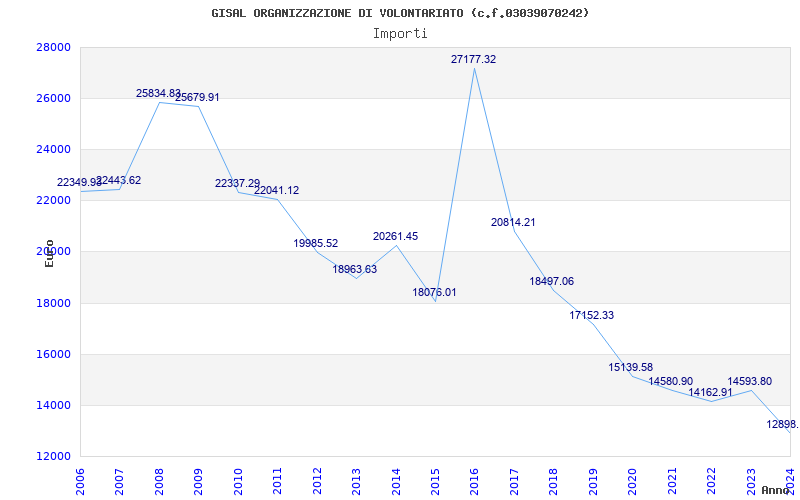
Task: Select the data label 18497.06
Action: click(552, 281)
